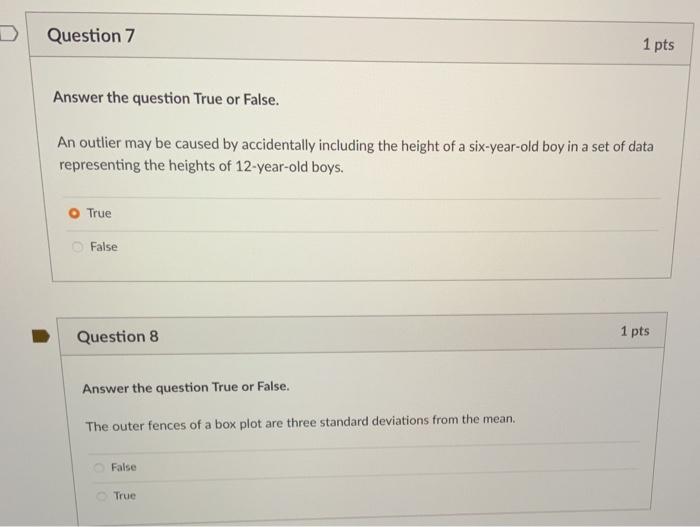Choose the False radio button in Question 8

click(98, 467)
